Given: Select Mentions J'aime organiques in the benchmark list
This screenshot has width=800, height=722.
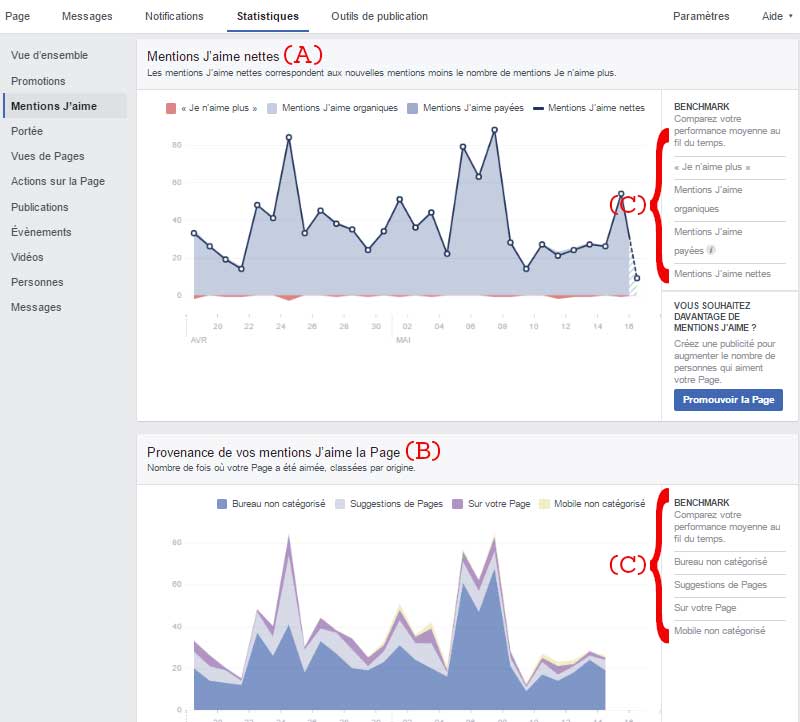Looking at the screenshot, I should (708, 199).
